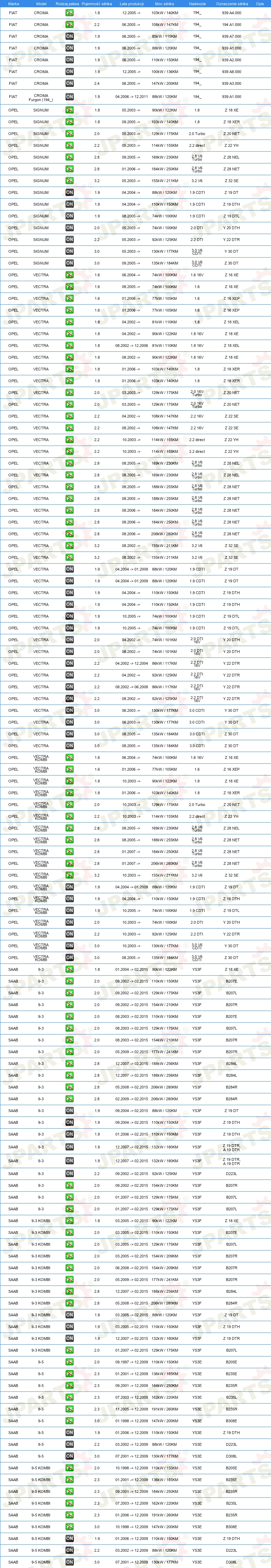
Task: Click the '939 A3.000' engine code cell
Action: [x=231, y=83]
